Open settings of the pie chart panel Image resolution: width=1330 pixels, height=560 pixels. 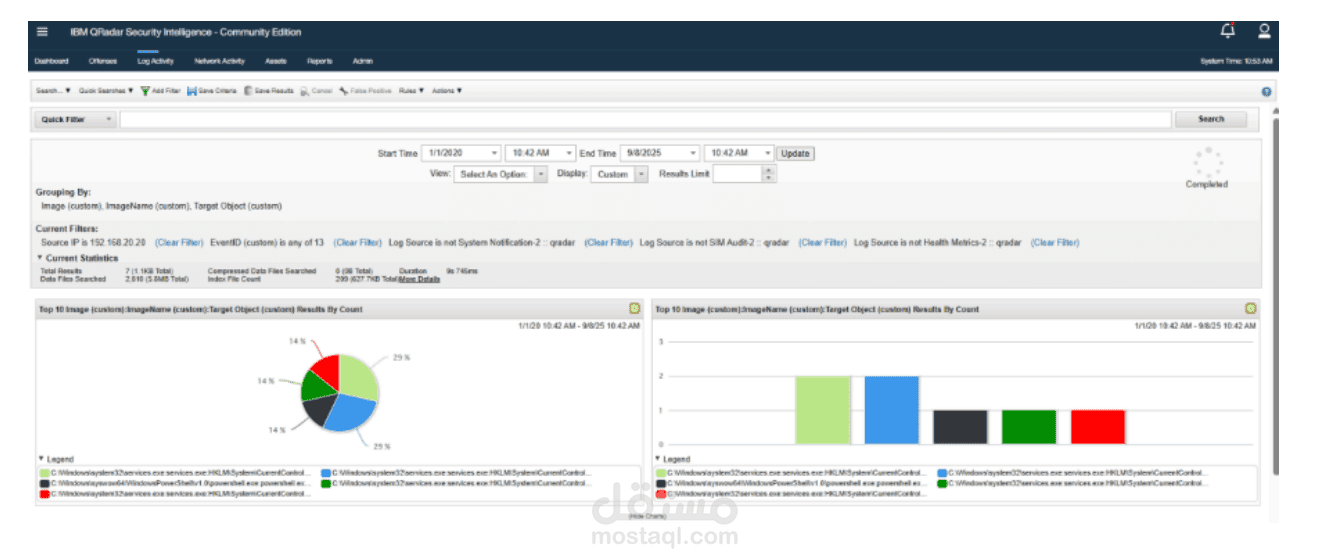click(634, 309)
